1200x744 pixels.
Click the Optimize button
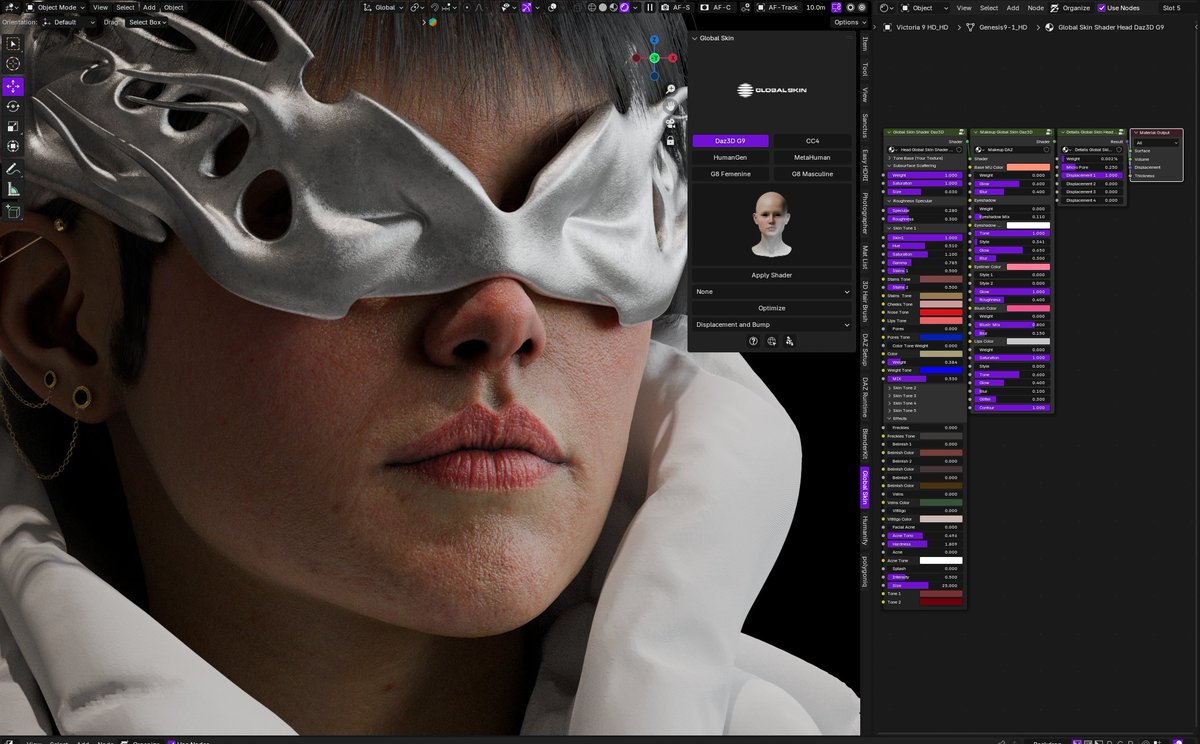pyautogui.click(x=772, y=308)
